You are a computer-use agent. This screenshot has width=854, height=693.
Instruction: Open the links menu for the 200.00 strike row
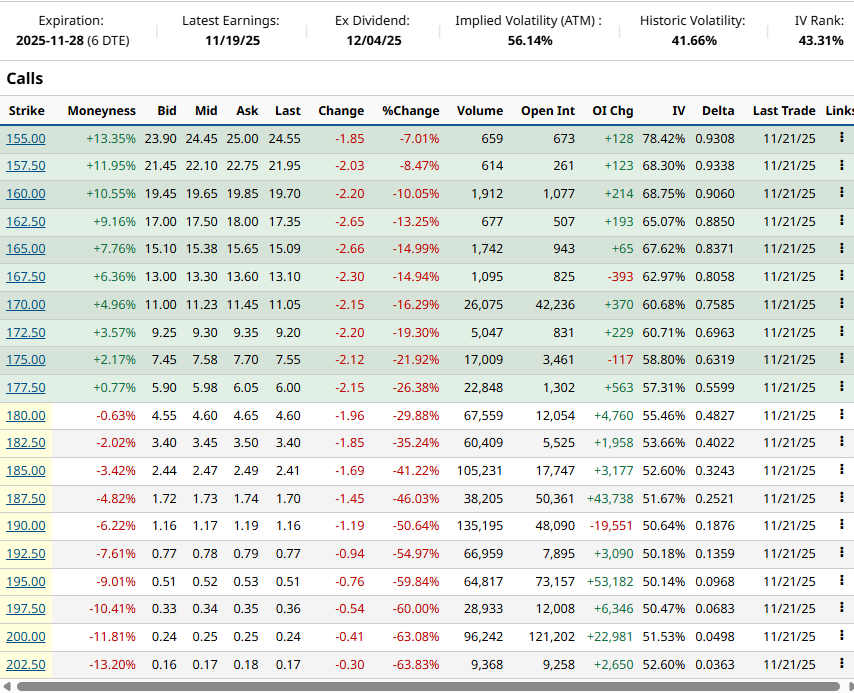(x=841, y=635)
